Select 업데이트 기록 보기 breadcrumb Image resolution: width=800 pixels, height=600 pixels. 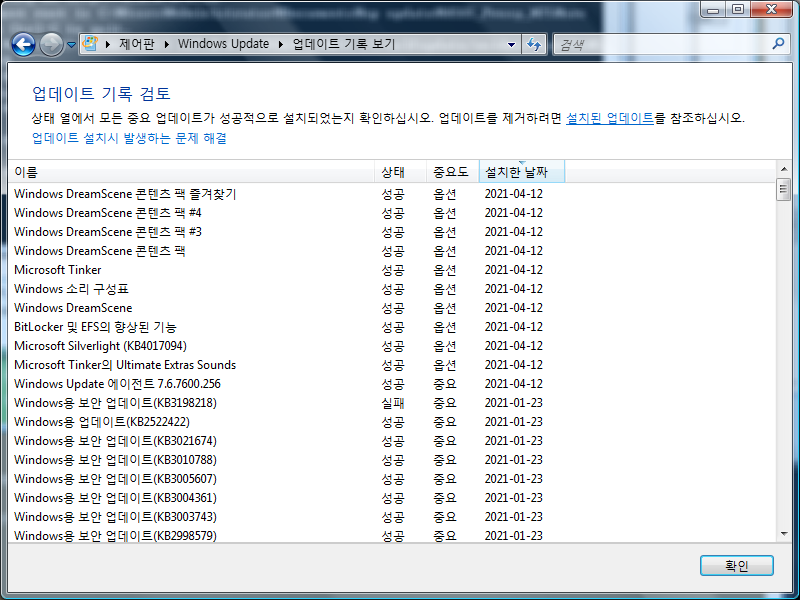(344, 44)
